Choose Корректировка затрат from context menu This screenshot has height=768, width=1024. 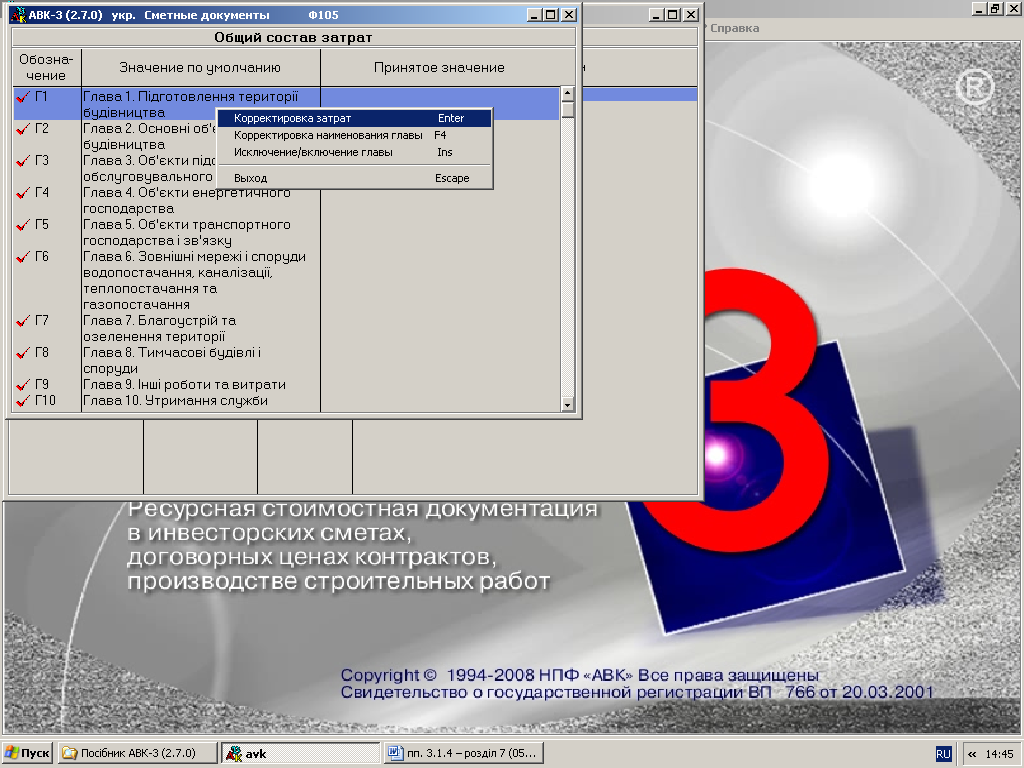pyautogui.click(x=353, y=118)
